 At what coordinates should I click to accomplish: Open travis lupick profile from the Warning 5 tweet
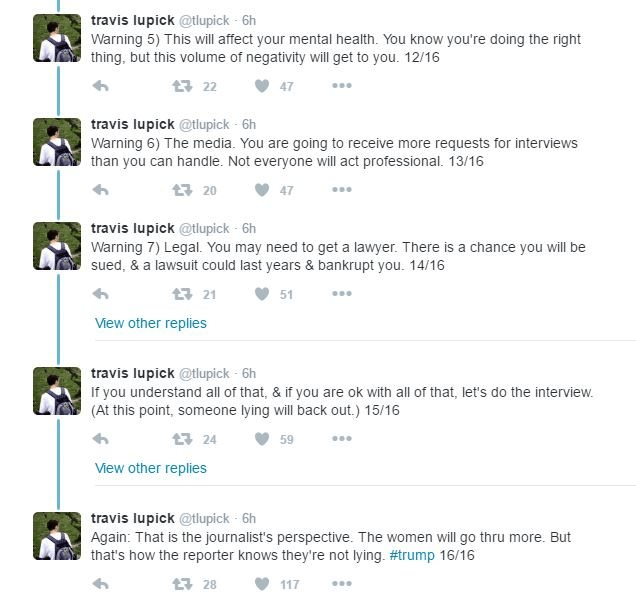(x=132, y=22)
